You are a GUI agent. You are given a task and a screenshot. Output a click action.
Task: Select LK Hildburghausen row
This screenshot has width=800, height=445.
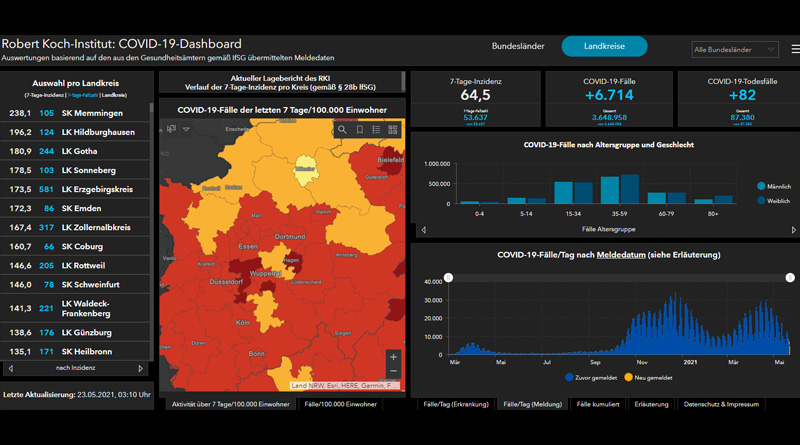point(75,132)
